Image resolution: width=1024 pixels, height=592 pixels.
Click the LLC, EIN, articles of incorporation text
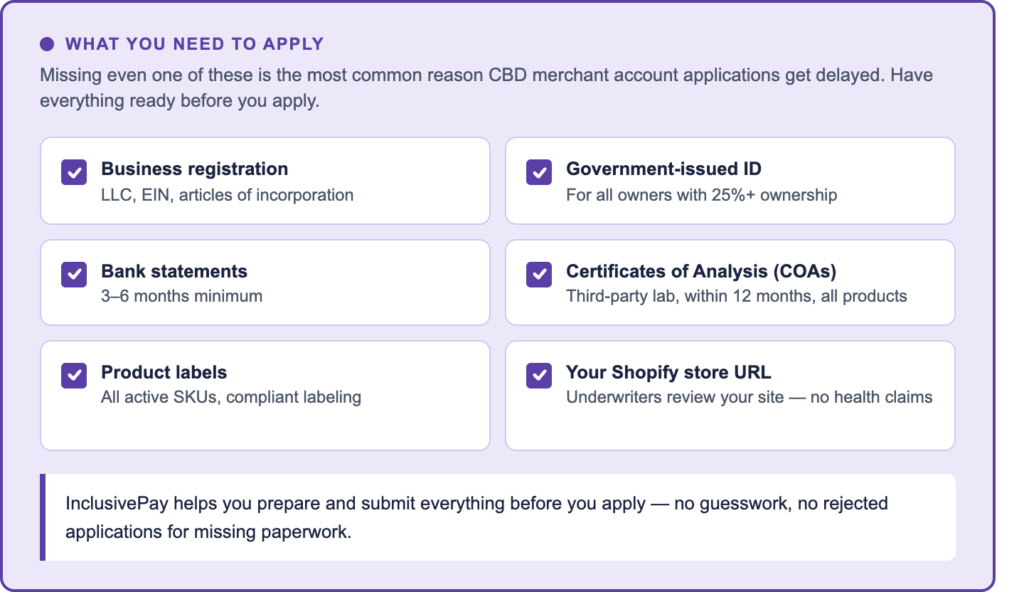coord(227,195)
